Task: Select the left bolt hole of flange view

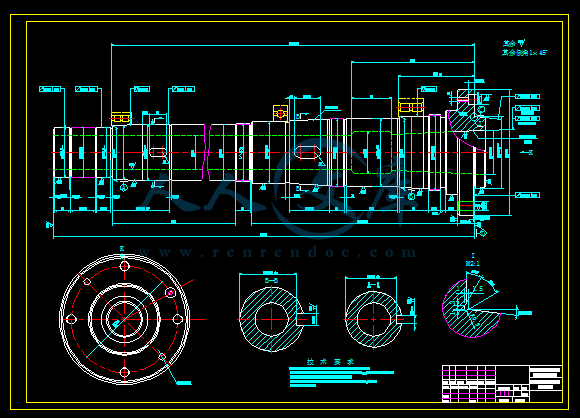Action: [x=71, y=319]
